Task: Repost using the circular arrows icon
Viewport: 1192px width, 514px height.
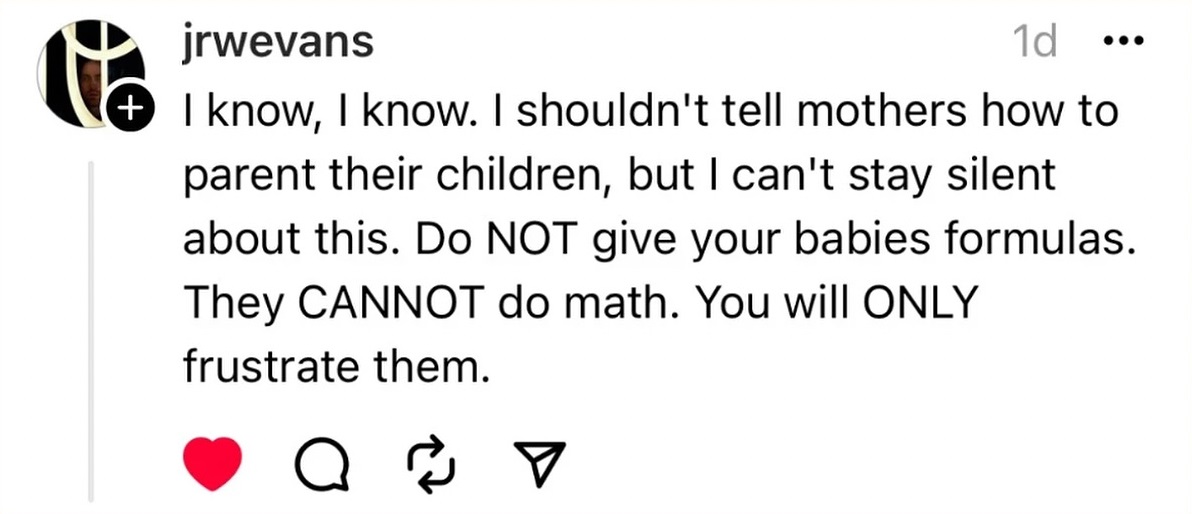Action: [x=432, y=465]
